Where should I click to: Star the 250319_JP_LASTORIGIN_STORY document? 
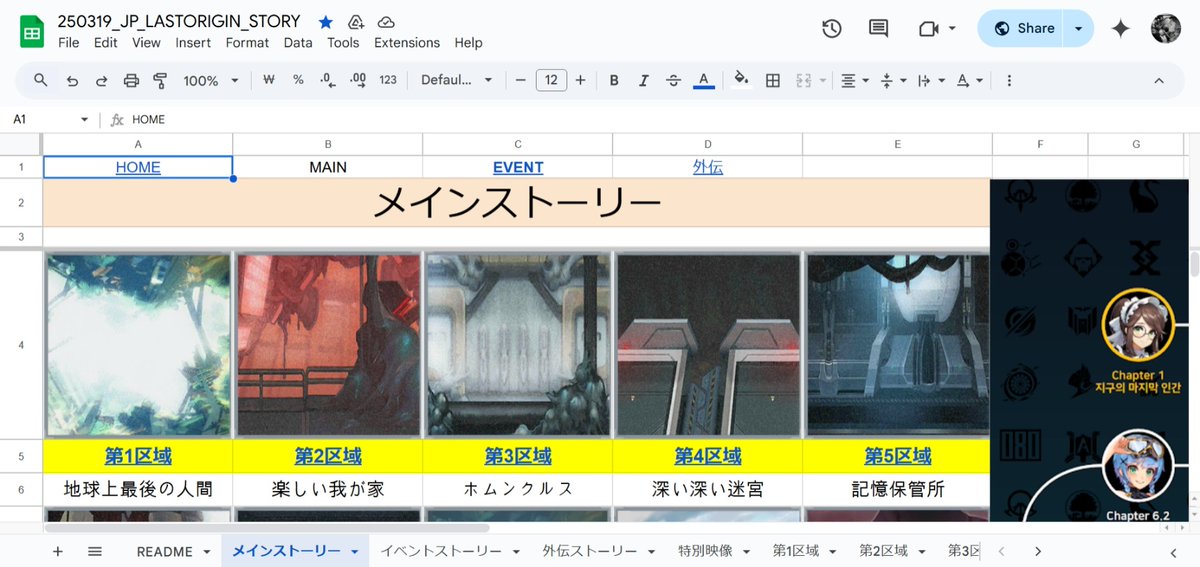(326, 22)
